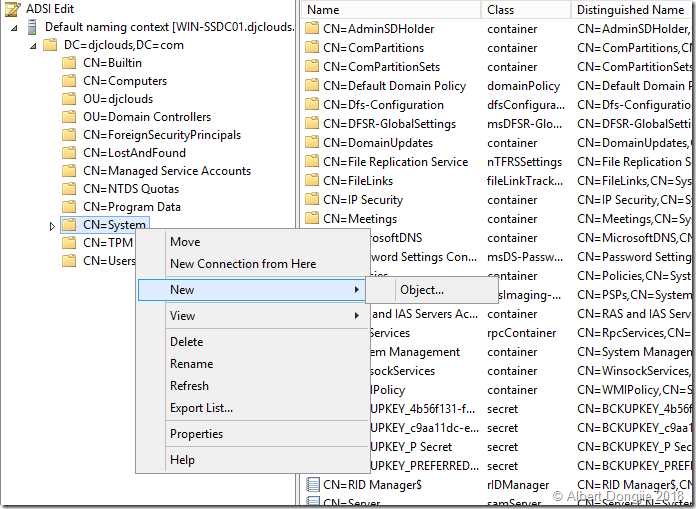Click folder icon beside CN=Managed Service Accounts

69,171
